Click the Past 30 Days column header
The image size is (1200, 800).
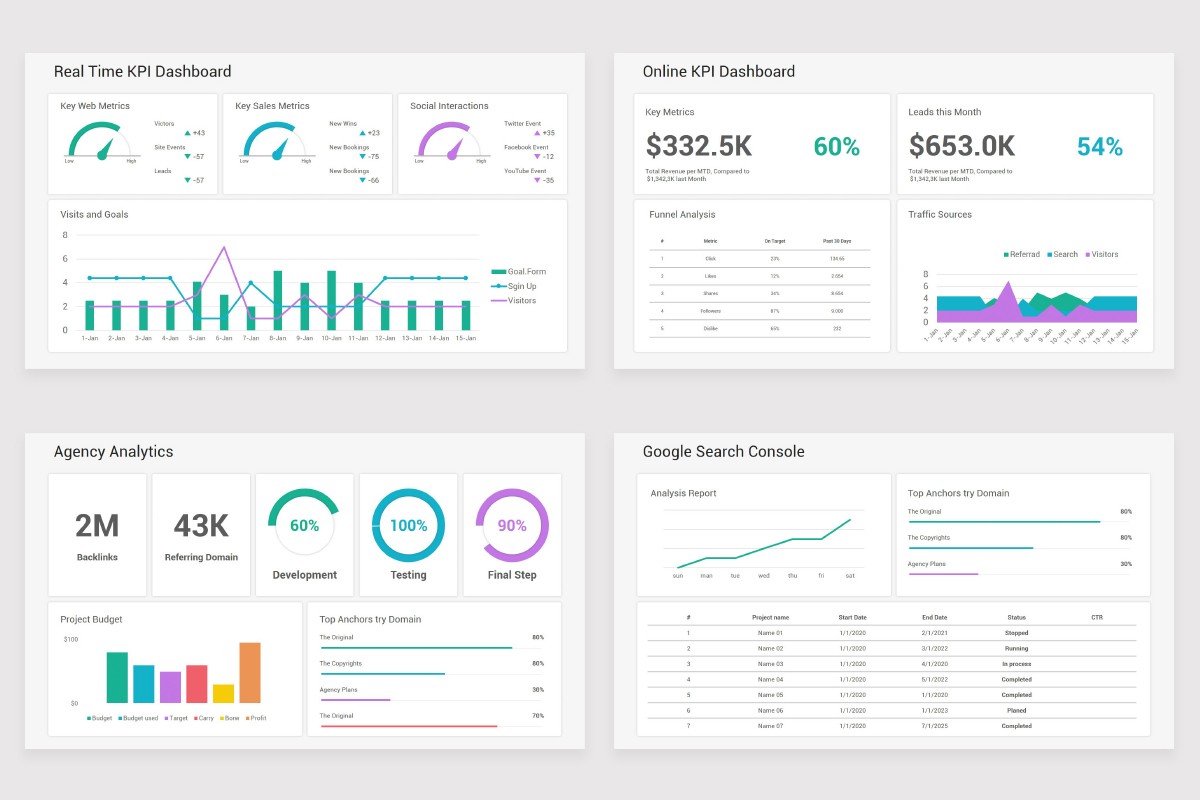pyautogui.click(x=837, y=241)
